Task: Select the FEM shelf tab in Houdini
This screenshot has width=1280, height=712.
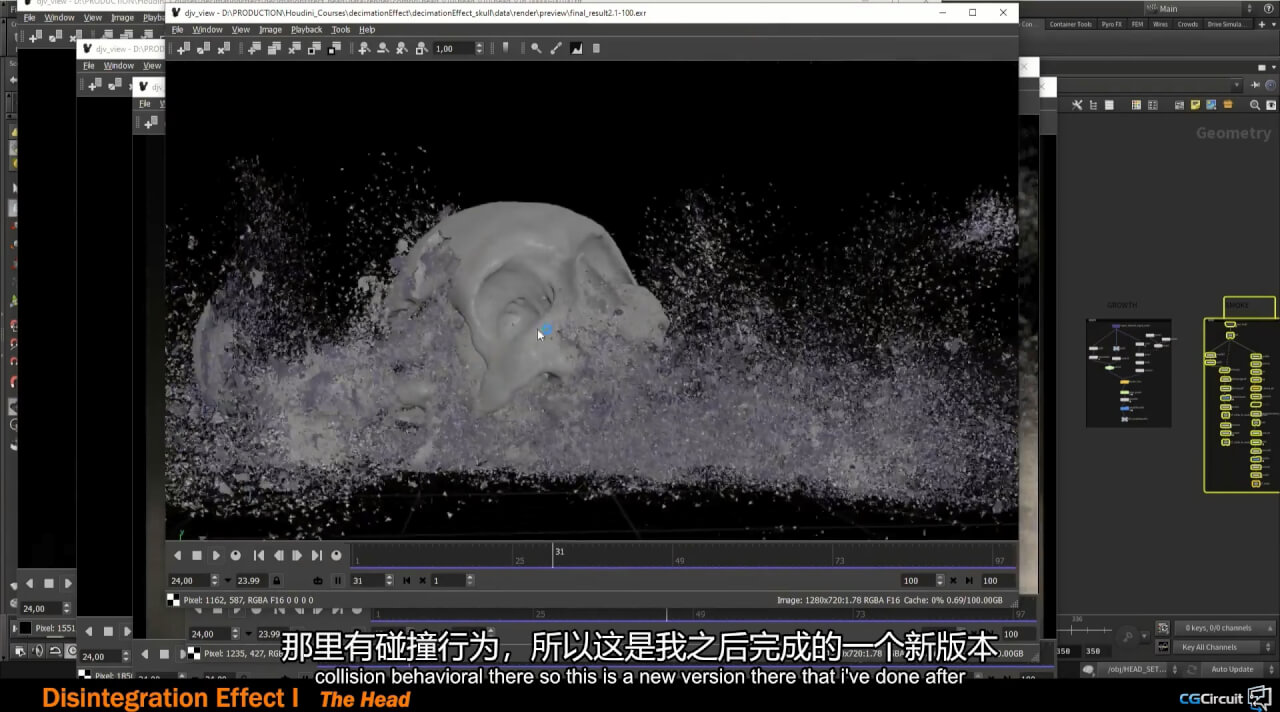Action: [1137, 24]
